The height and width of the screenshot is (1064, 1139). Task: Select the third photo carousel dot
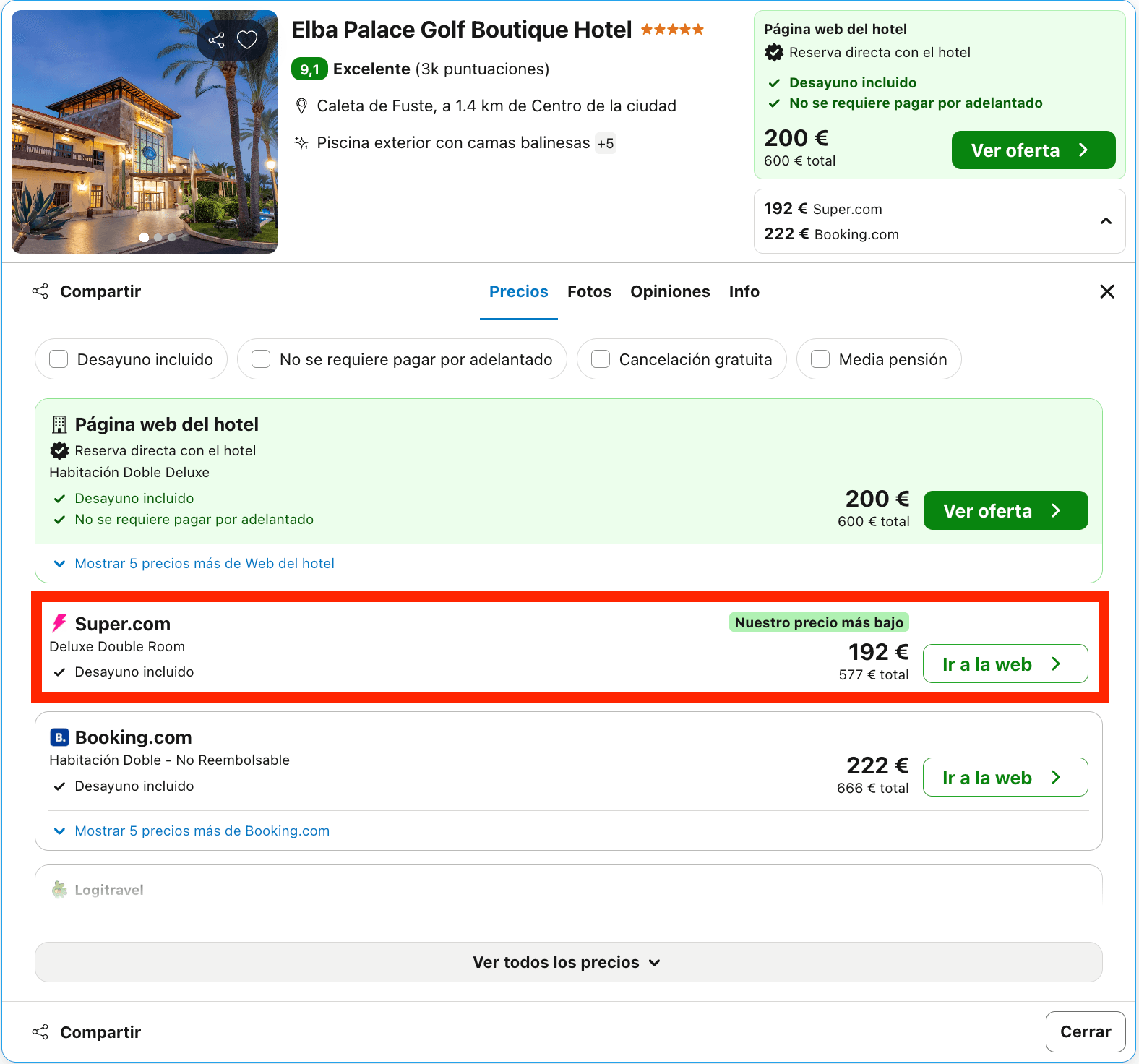point(172,237)
